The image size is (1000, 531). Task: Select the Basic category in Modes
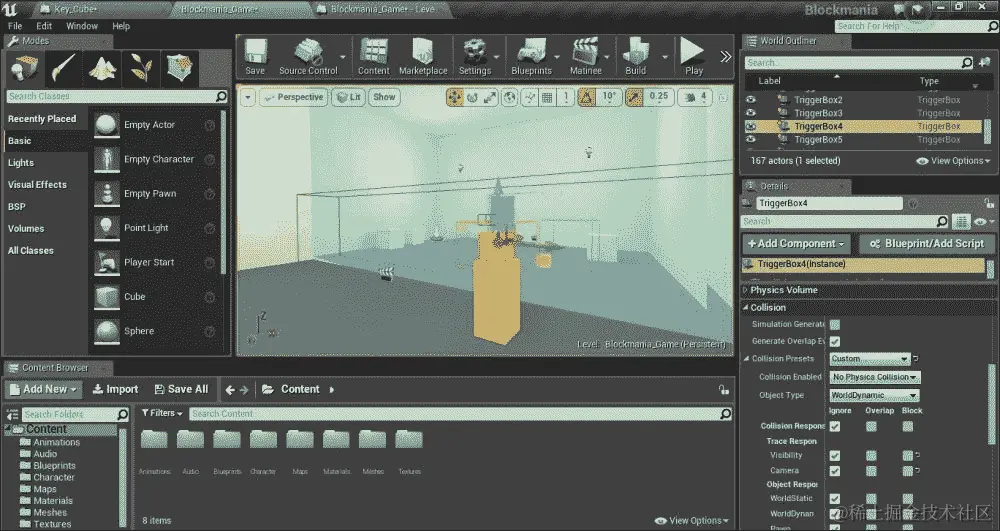[x=46, y=141]
